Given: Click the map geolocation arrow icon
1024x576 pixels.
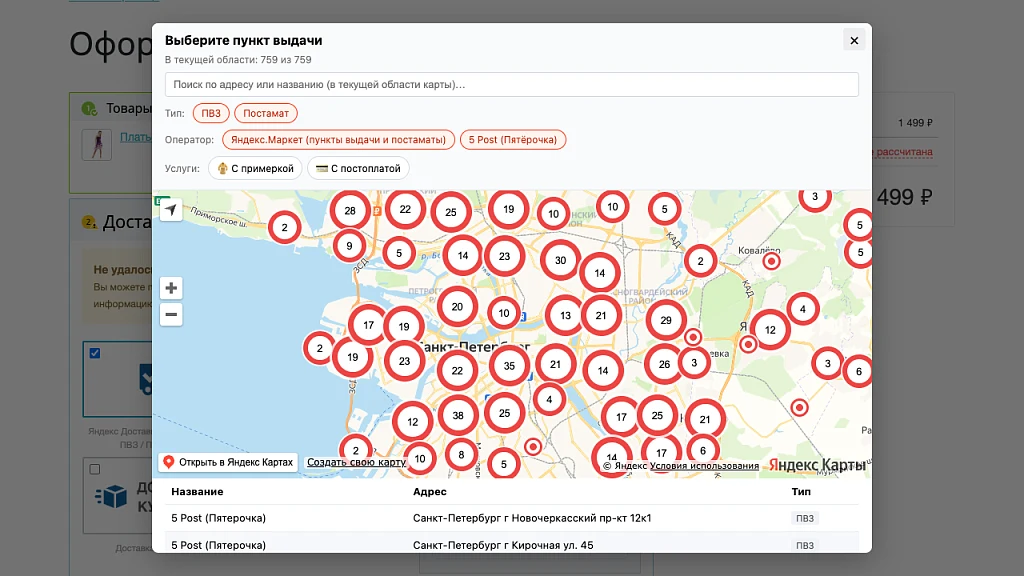Looking at the screenshot, I should pyautogui.click(x=171, y=210).
